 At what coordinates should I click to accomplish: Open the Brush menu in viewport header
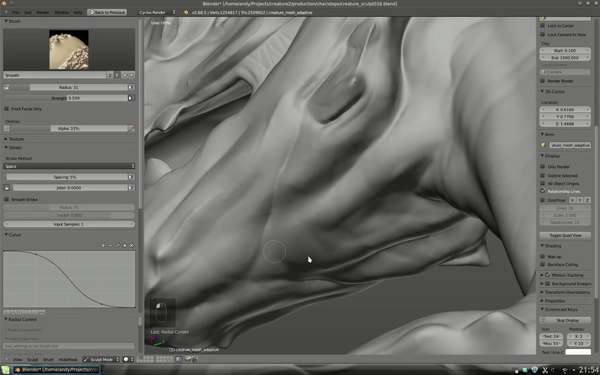click(48, 360)
